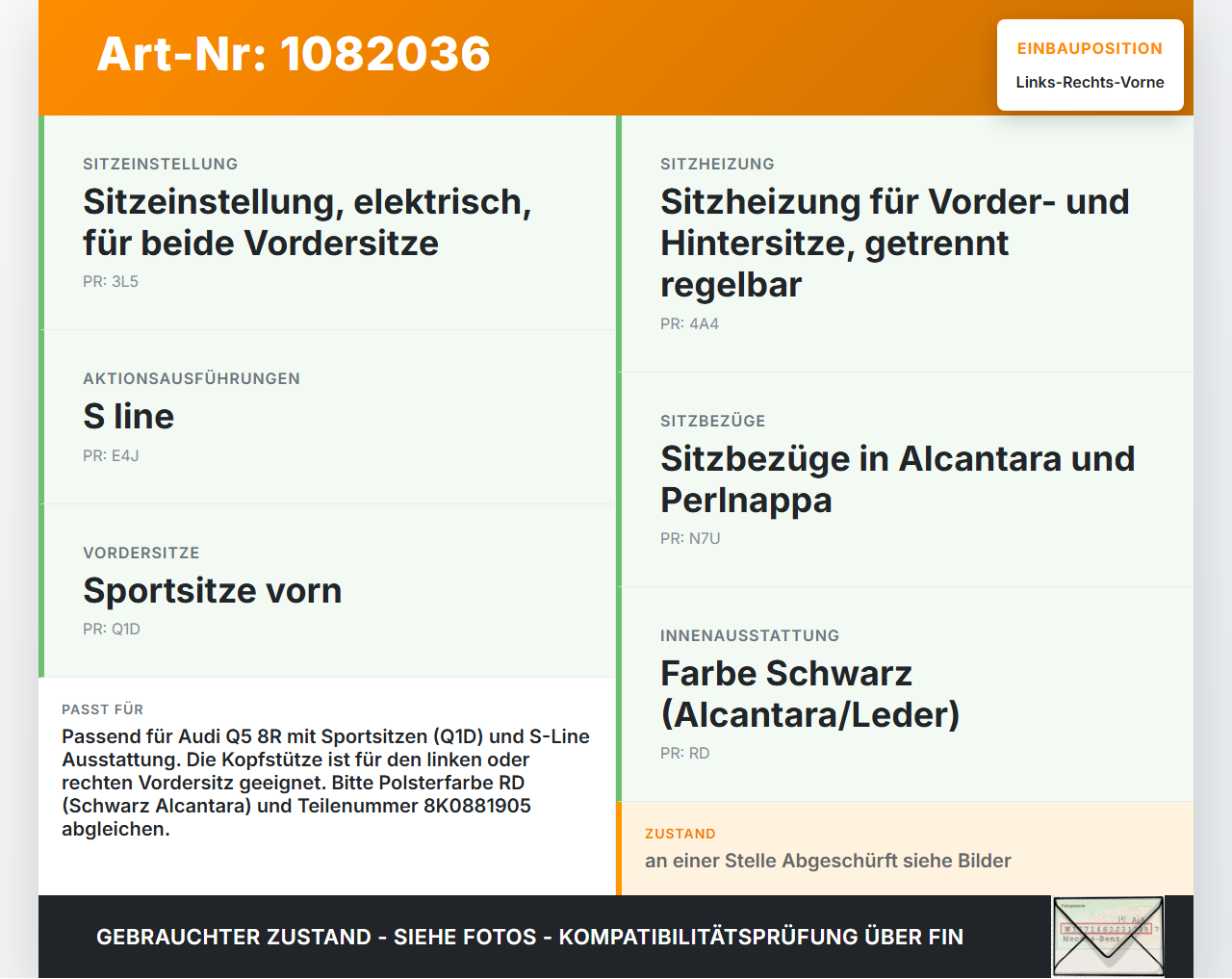Viewport: 1232px width, 979px height.
Task: Click the 'Links-Rechts-Vorne' value
Action: click(x=1090, y=83)
